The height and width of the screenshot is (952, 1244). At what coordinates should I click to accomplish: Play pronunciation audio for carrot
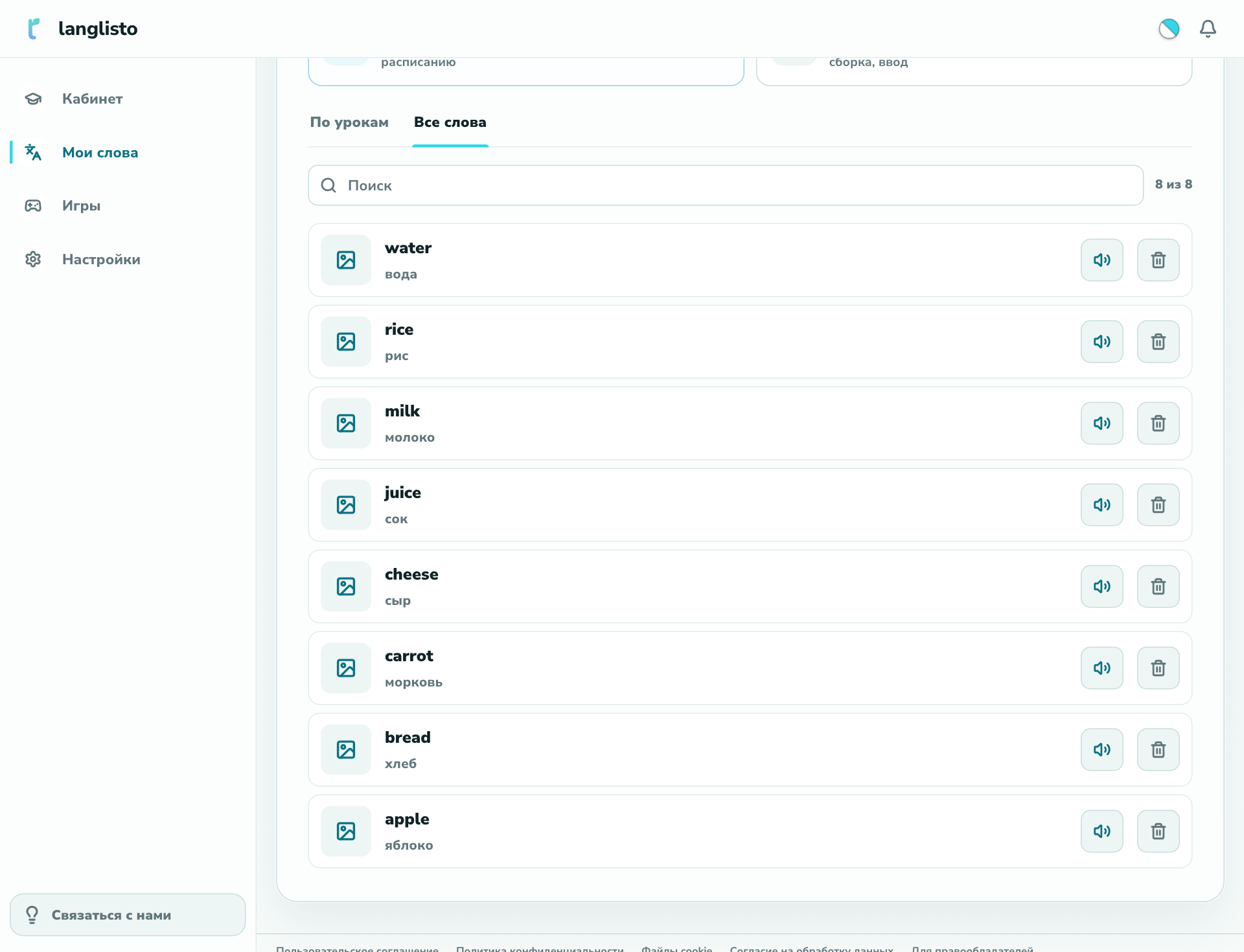tap(1101, 668)
